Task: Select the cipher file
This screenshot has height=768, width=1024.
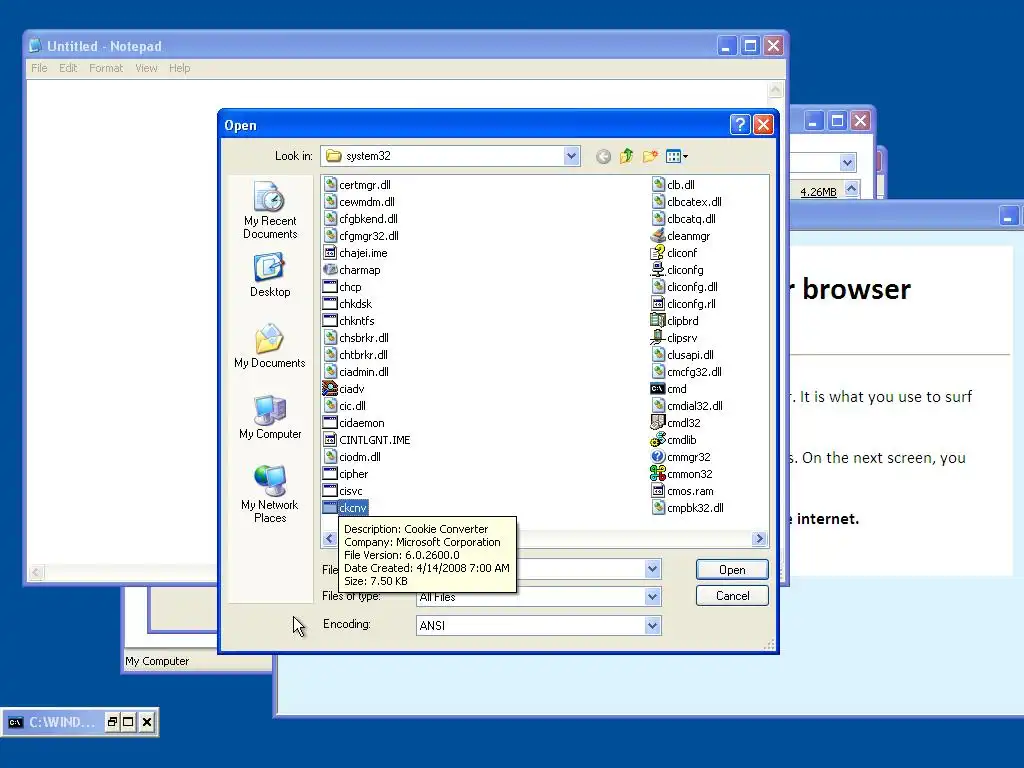Action: (x=346, y=473)
